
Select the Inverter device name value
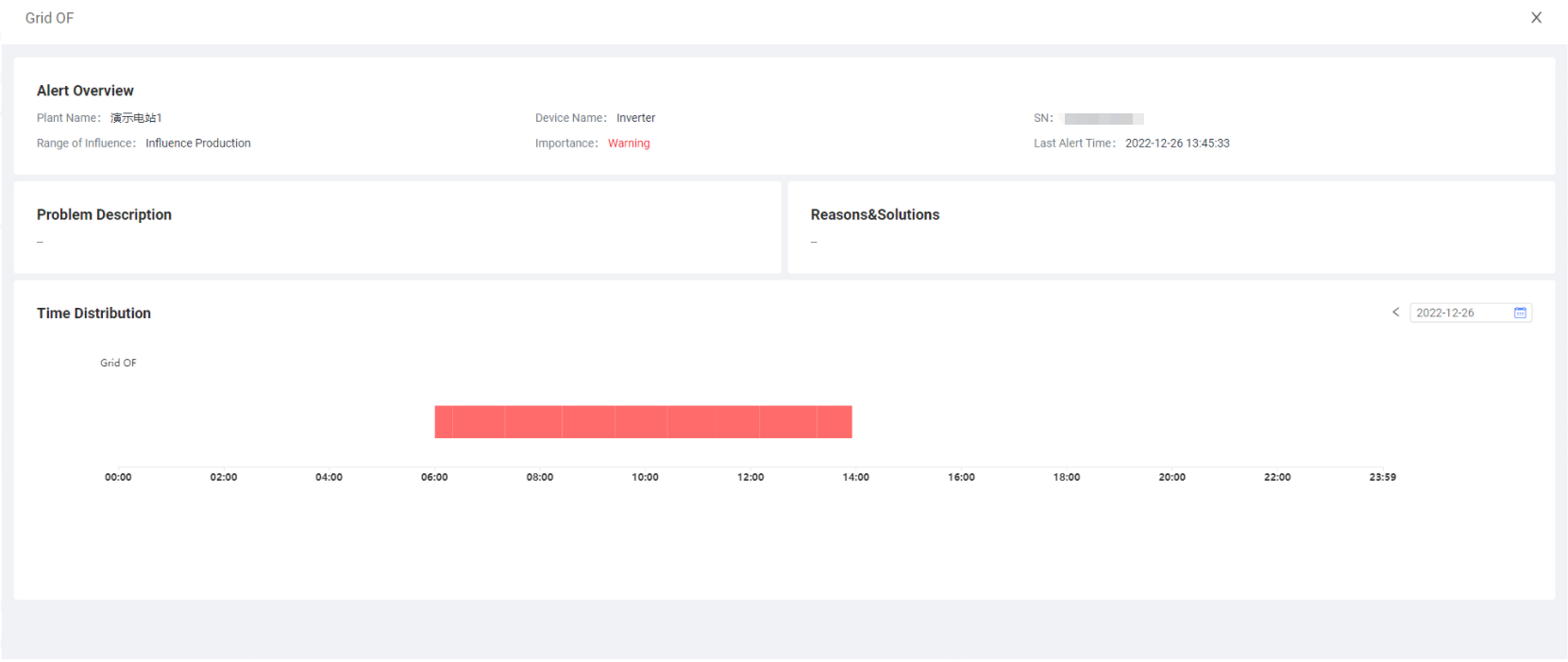click(635, 118)
